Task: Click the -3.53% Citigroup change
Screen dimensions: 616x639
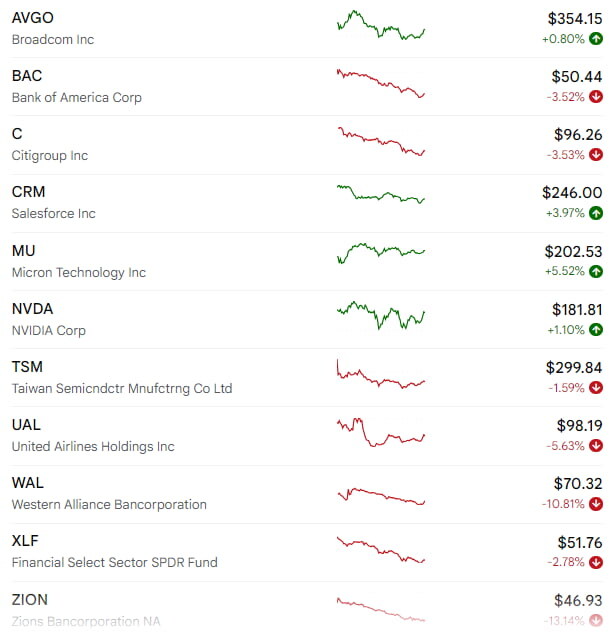Action: pos(565,155)
